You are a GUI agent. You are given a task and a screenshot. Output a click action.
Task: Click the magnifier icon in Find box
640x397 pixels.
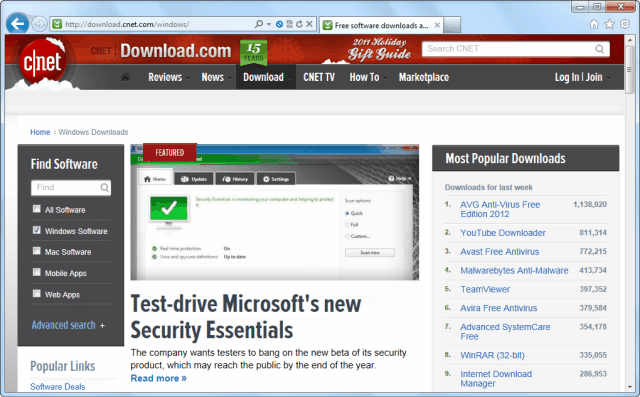(104, 188)
